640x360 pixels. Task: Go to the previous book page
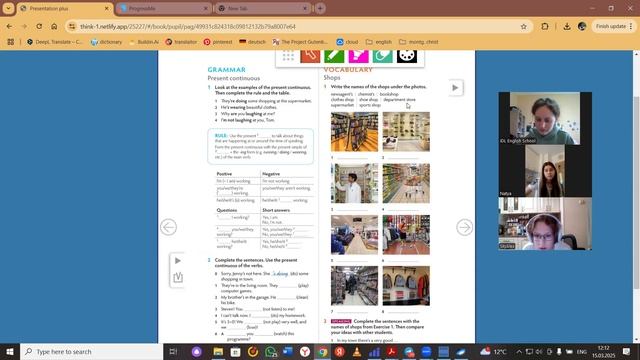[x=169, y=227]
